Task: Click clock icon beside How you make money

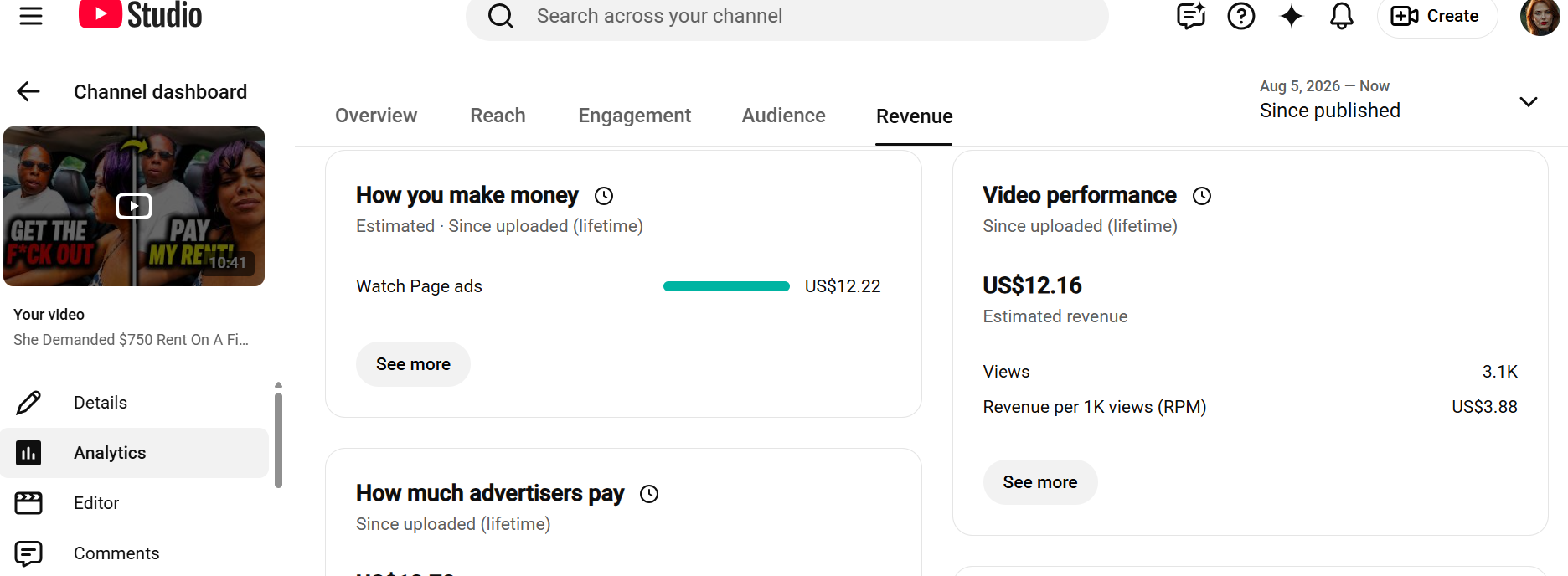Action: tap(604, 196)
